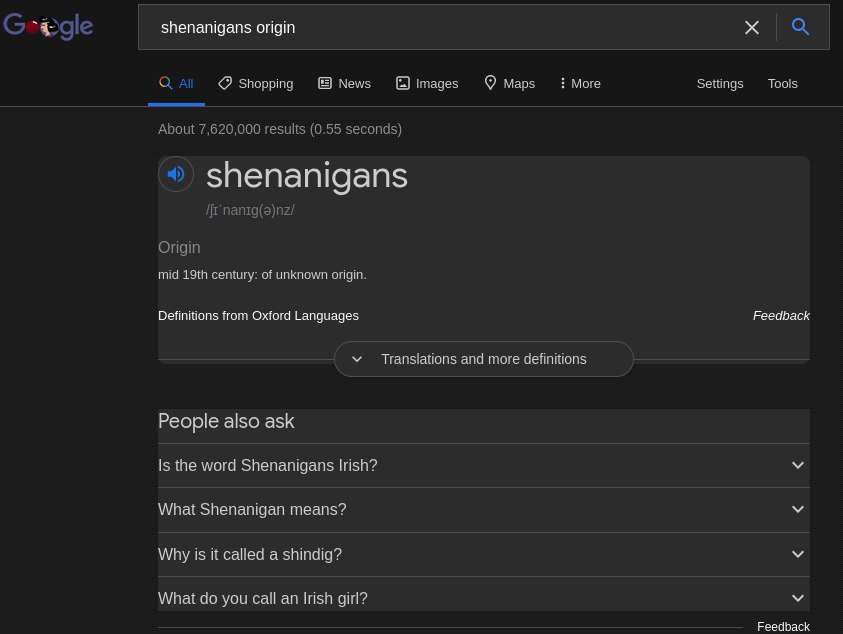
Task: Click the 'People also ask' heading
Action: [226, 421]
